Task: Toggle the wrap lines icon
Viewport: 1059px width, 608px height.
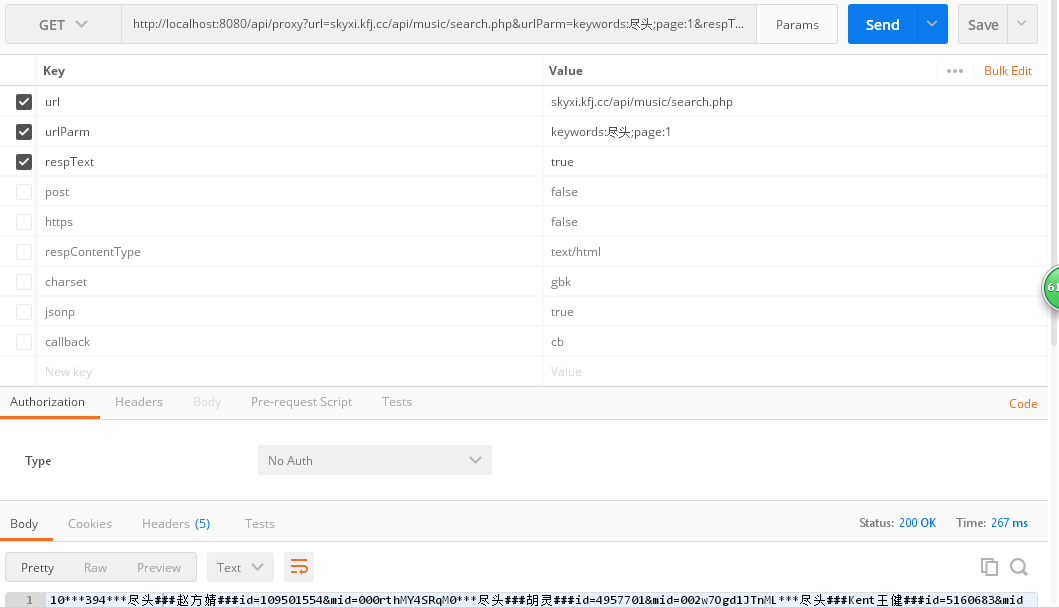Action: tap(299, 567)
